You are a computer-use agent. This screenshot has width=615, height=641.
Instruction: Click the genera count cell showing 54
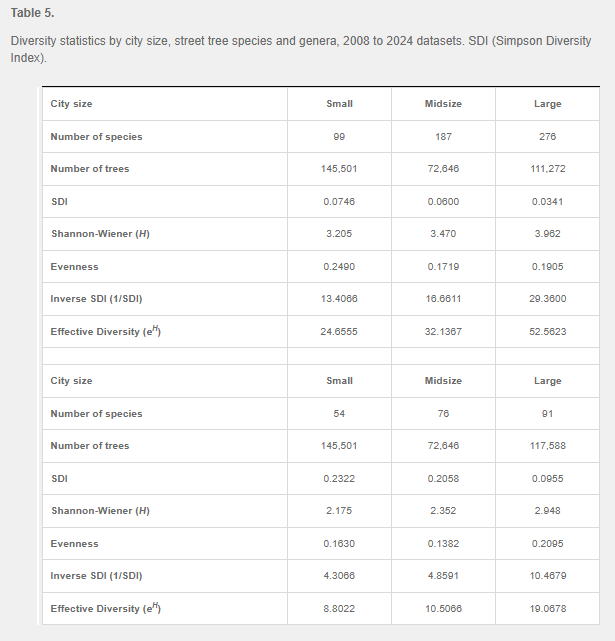(x=339, y=413)
